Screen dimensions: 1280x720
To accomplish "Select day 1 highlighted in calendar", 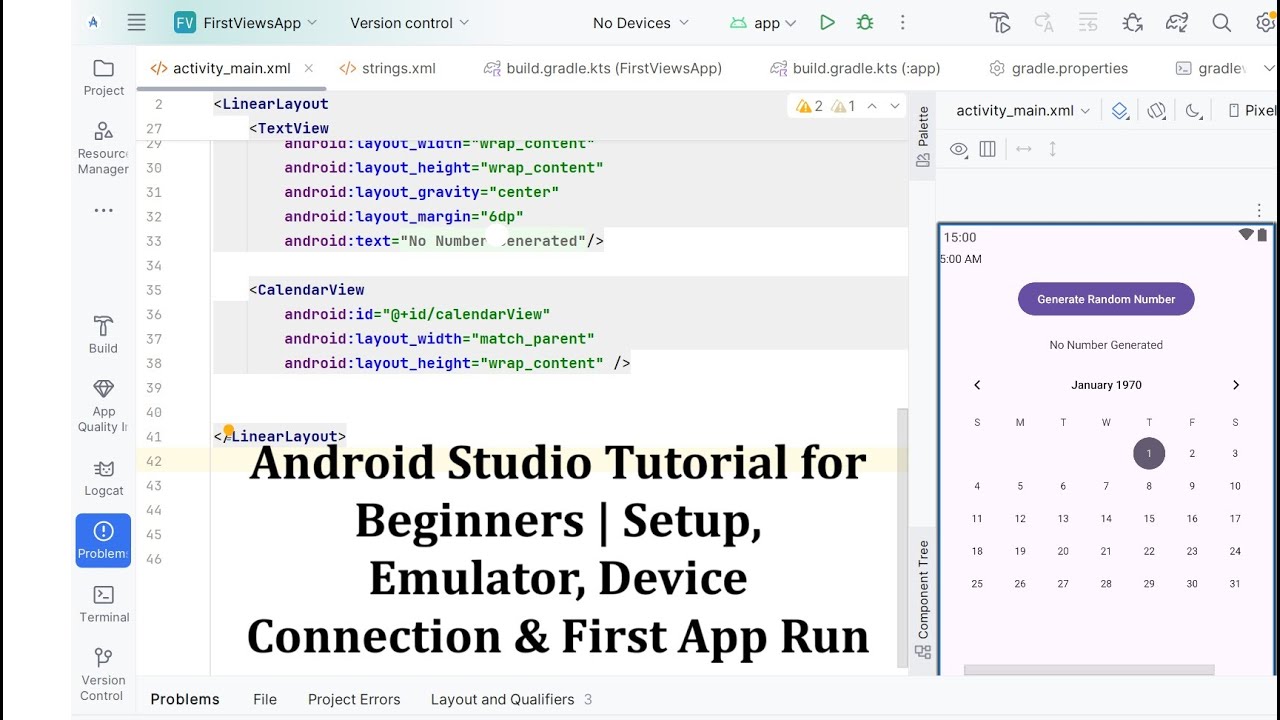I will (1149, 453).
